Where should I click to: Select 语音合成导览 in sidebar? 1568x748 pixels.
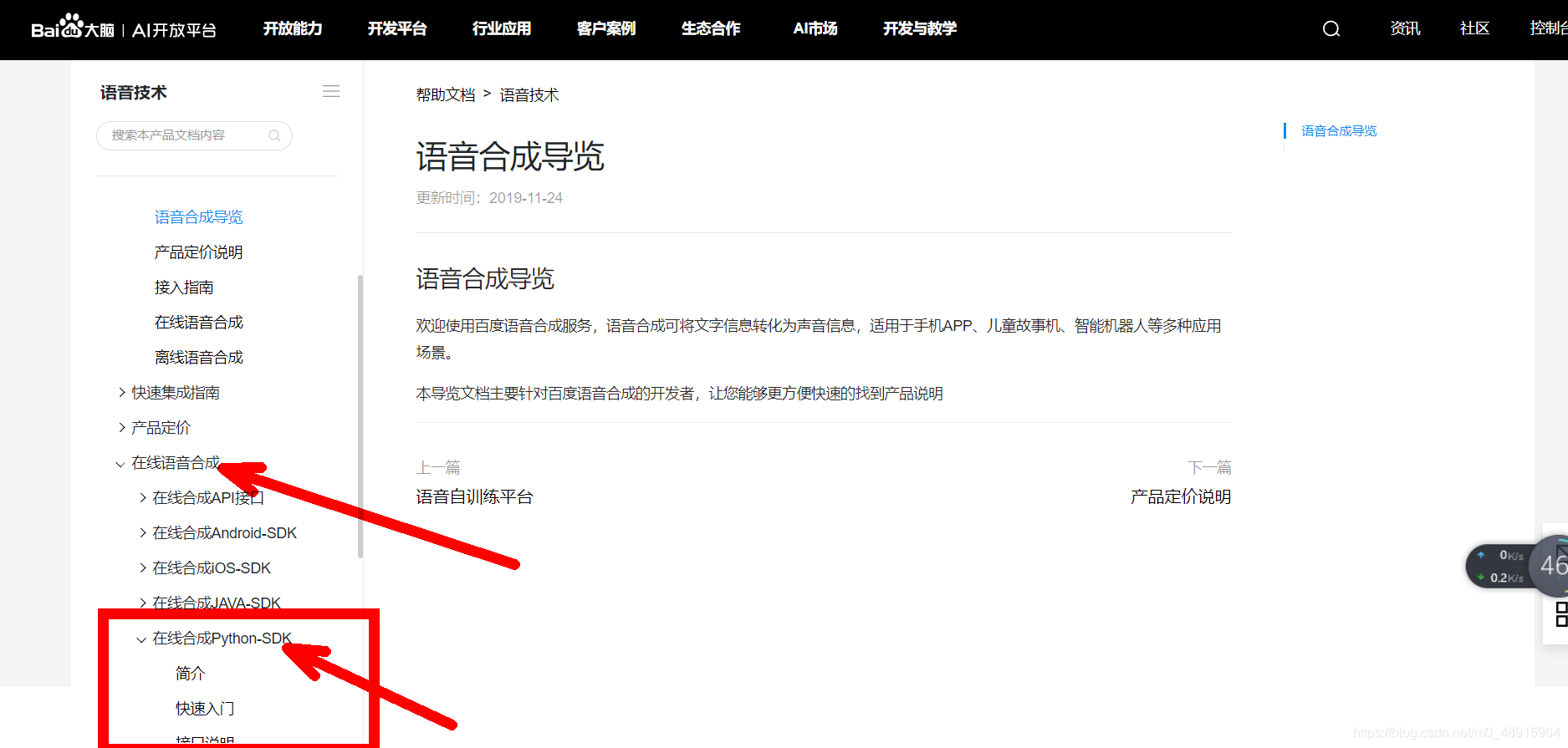click(198, 217)
